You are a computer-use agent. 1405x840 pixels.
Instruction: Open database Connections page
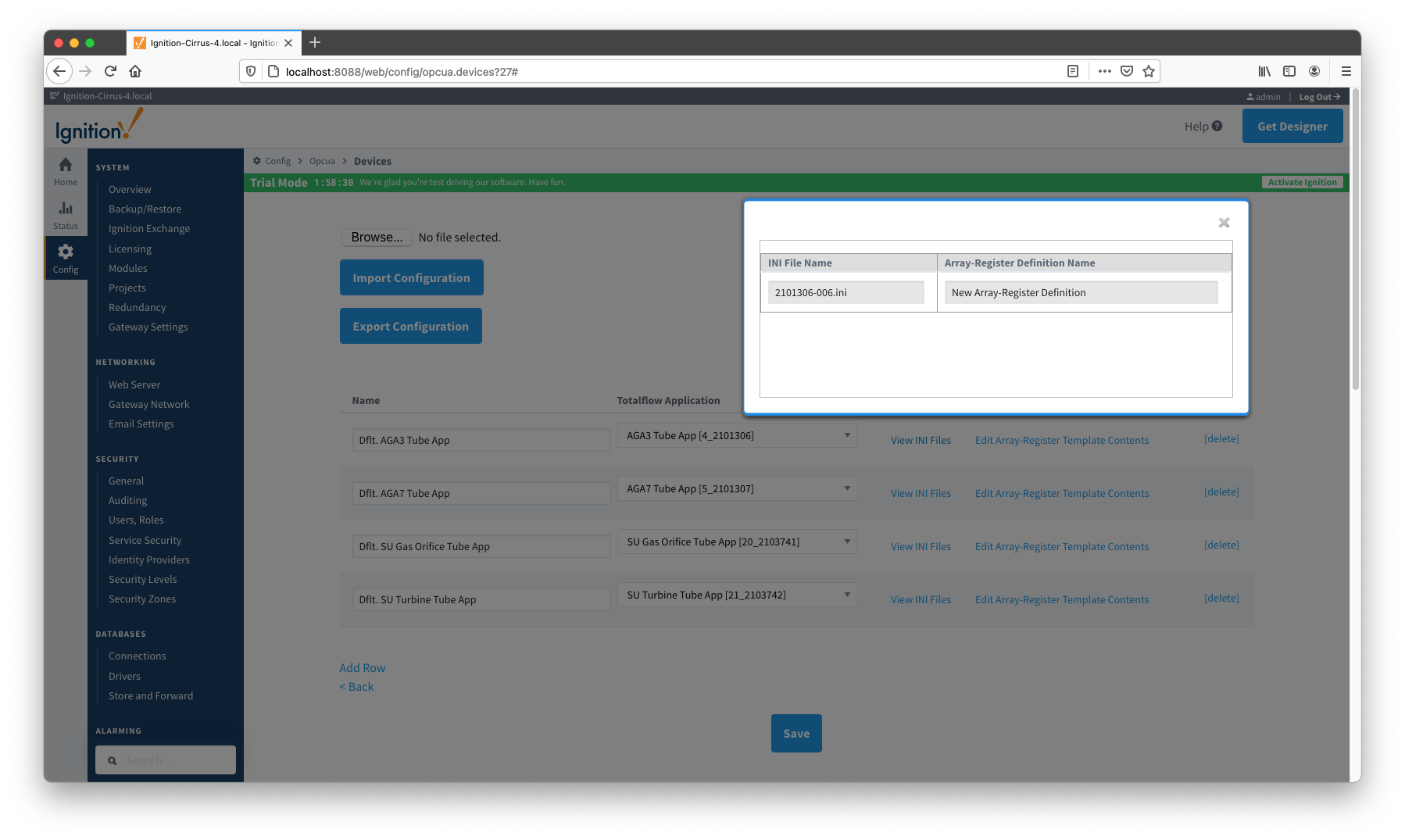point(137,656)
